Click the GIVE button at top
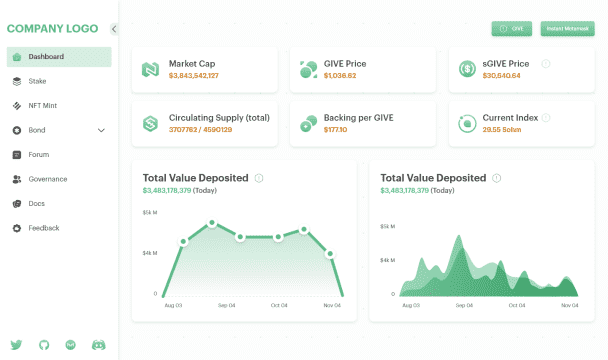The width and height of the screenshot is (608, 360). [511, 29]
